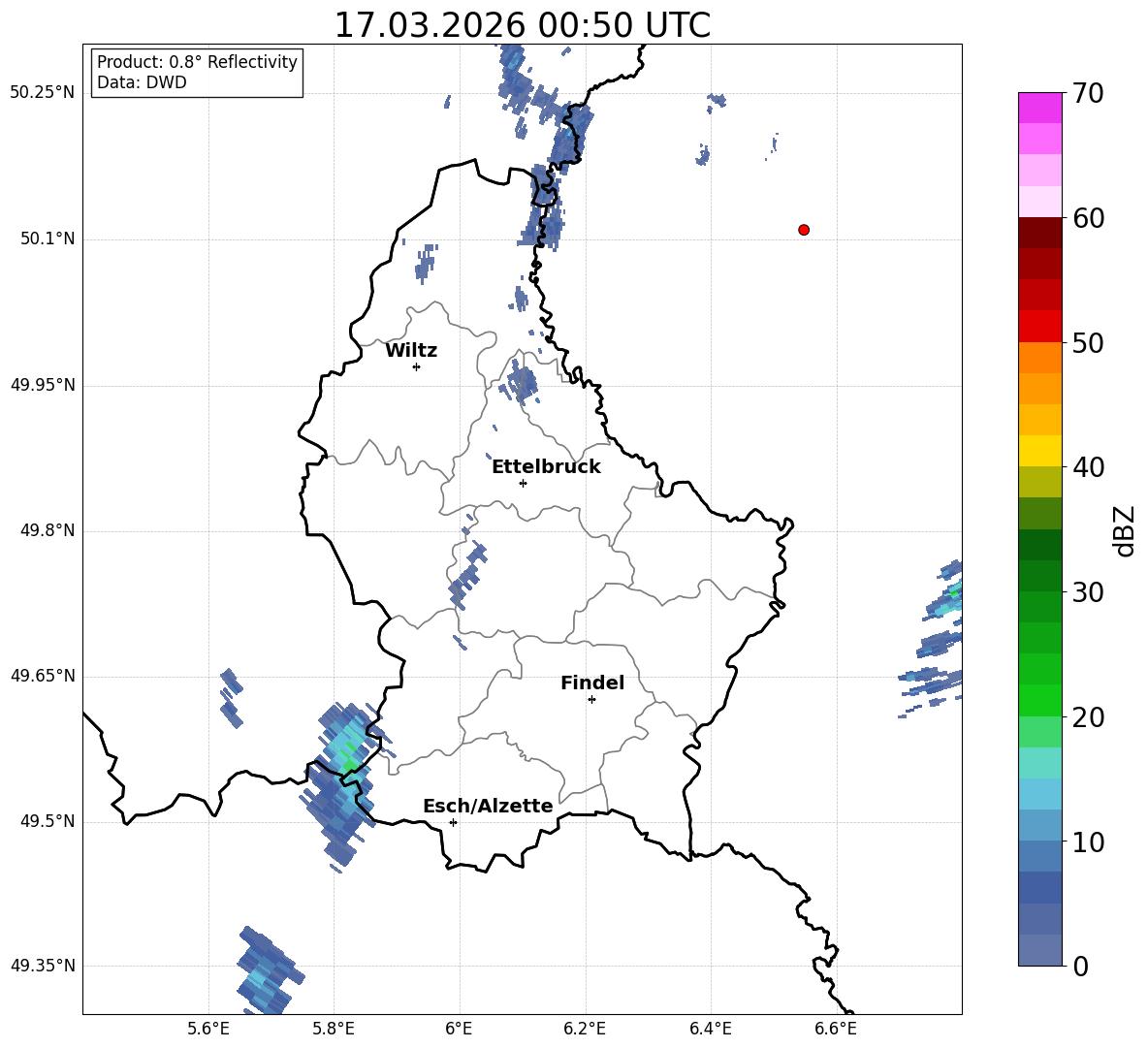Click the Esch/Alzette city label
Viewport: 1148px width, 1048px height.
488,806
